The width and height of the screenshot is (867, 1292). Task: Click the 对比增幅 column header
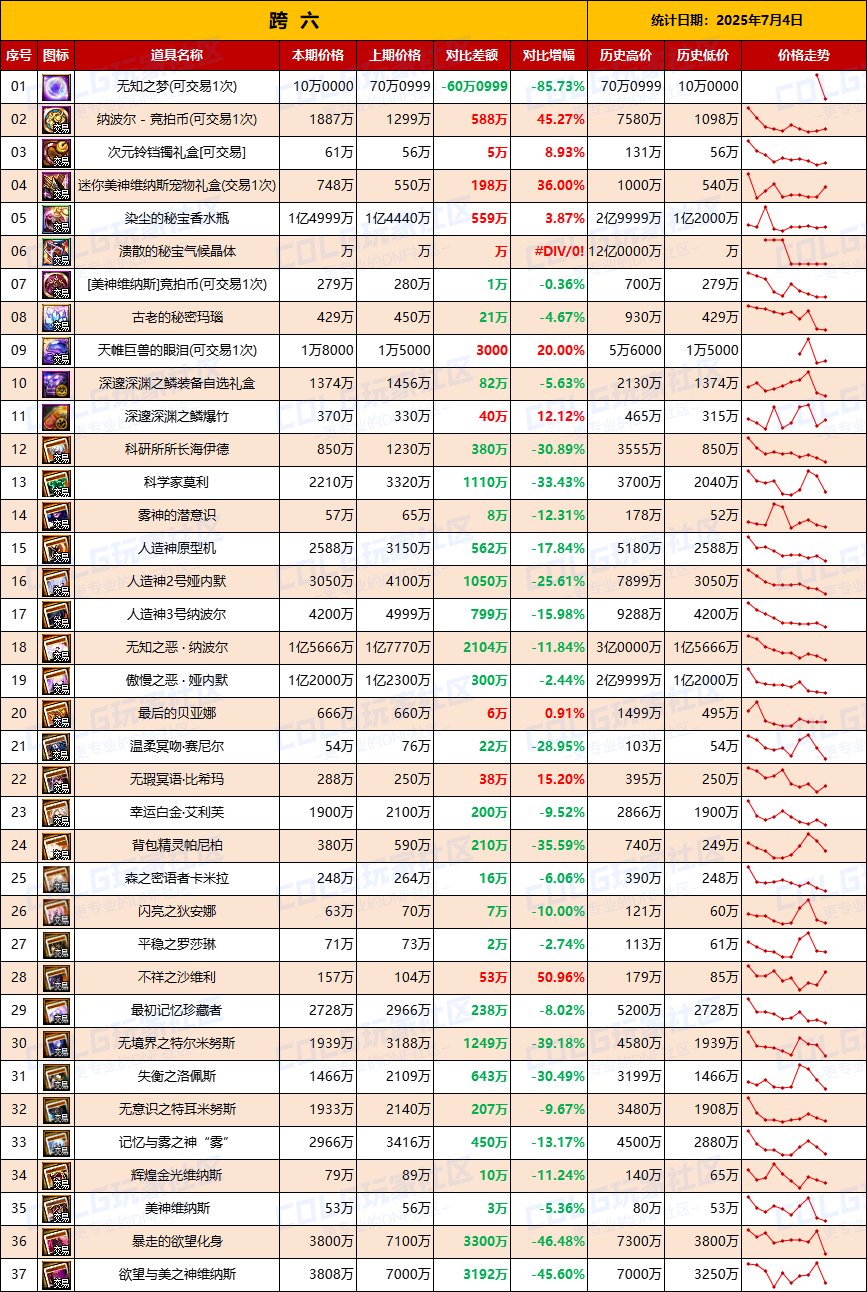coord(549,55)
